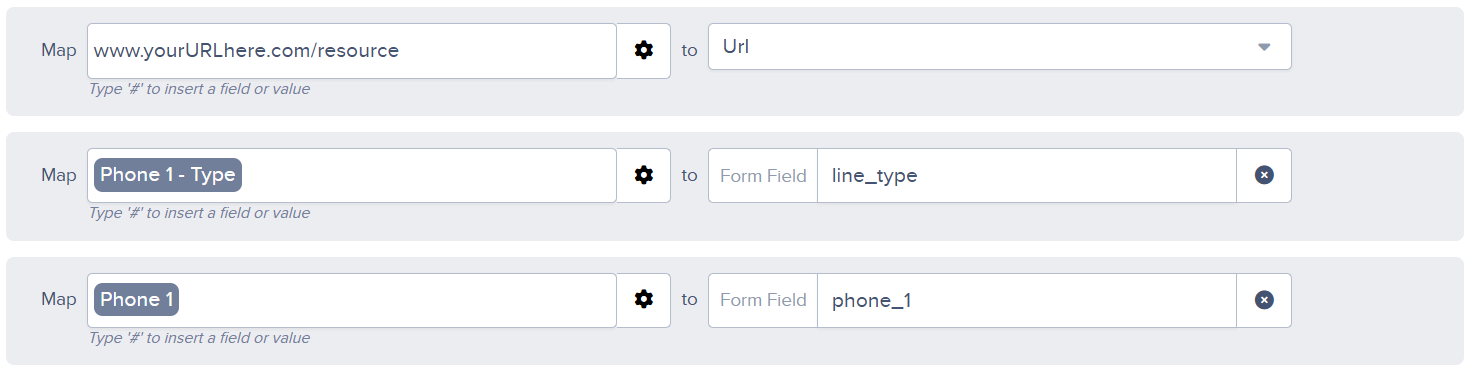Edit the line_type form field name
Image resolution: width=1472 pixels, height=372 pixels.
click(x=1027, y=175)
